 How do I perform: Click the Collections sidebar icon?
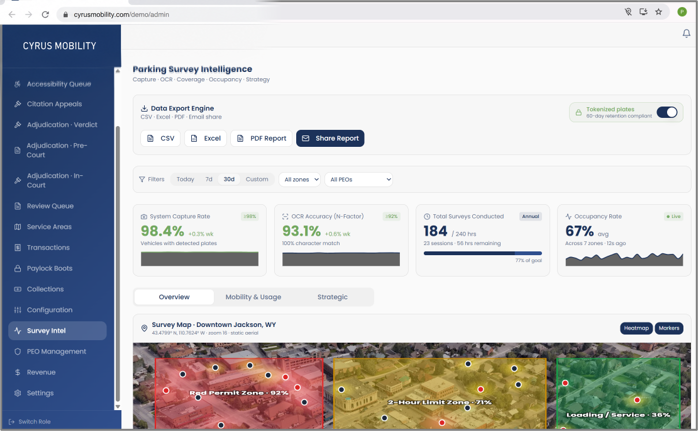pyautogui.click(x=17, y=289)
